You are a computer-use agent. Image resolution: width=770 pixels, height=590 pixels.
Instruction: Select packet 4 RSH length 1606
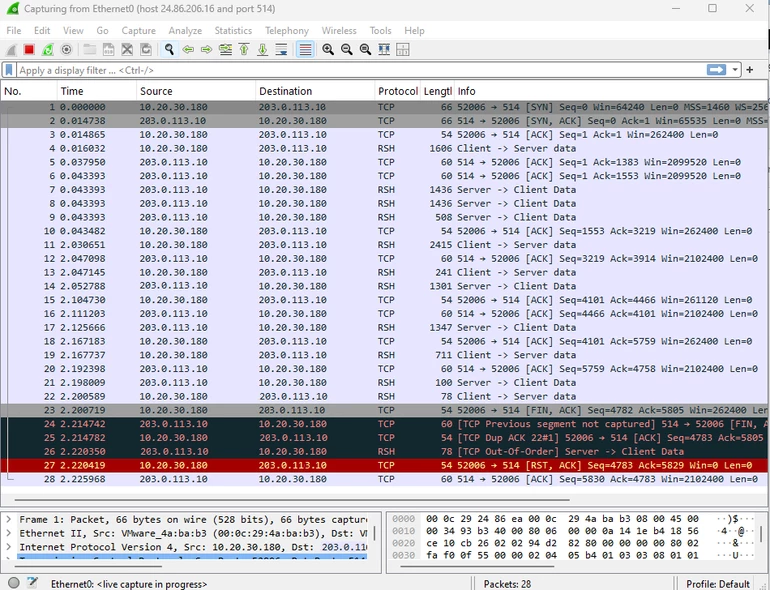384,148
